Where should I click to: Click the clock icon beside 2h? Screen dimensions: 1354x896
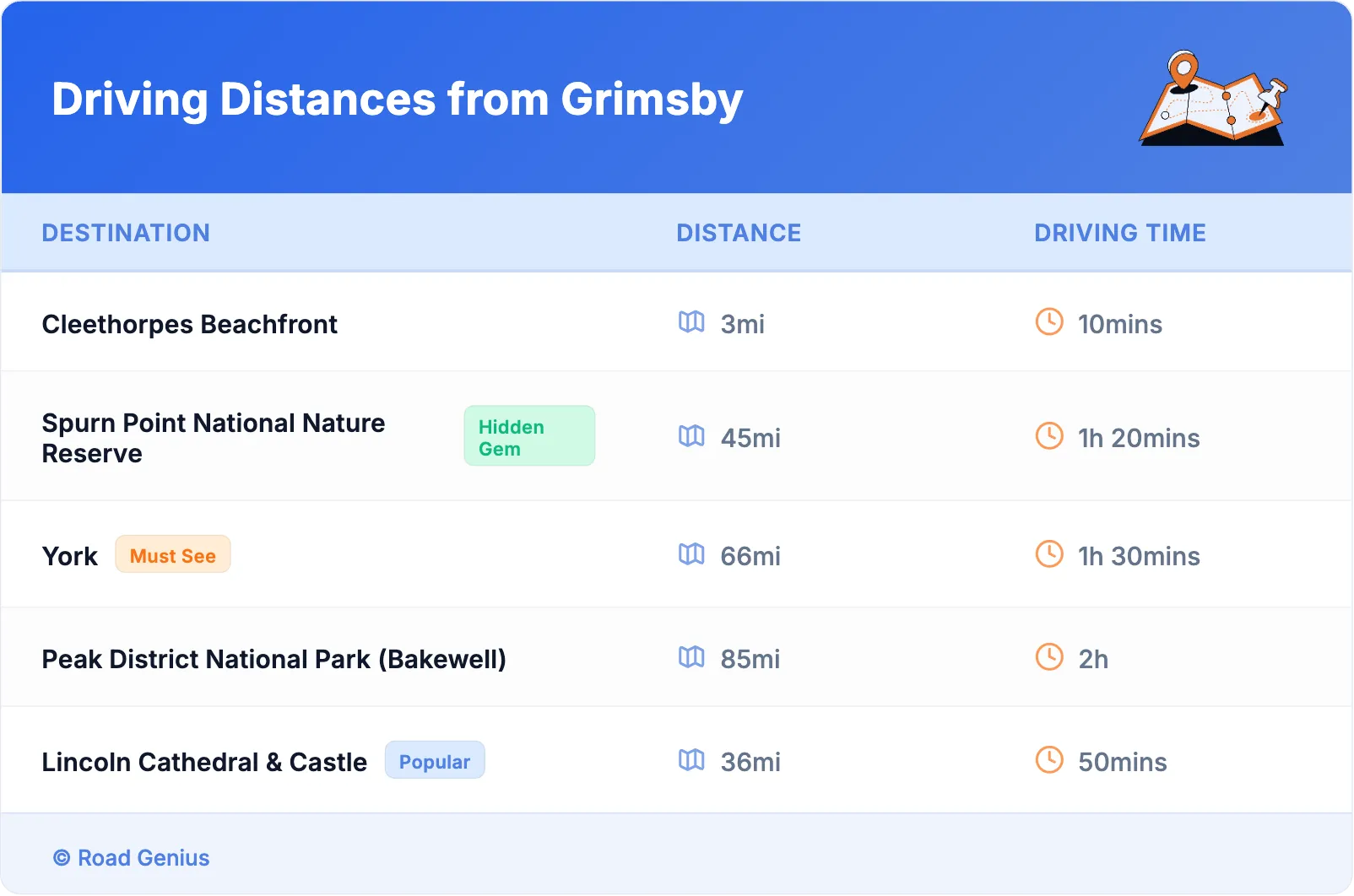click(1049, 656)
